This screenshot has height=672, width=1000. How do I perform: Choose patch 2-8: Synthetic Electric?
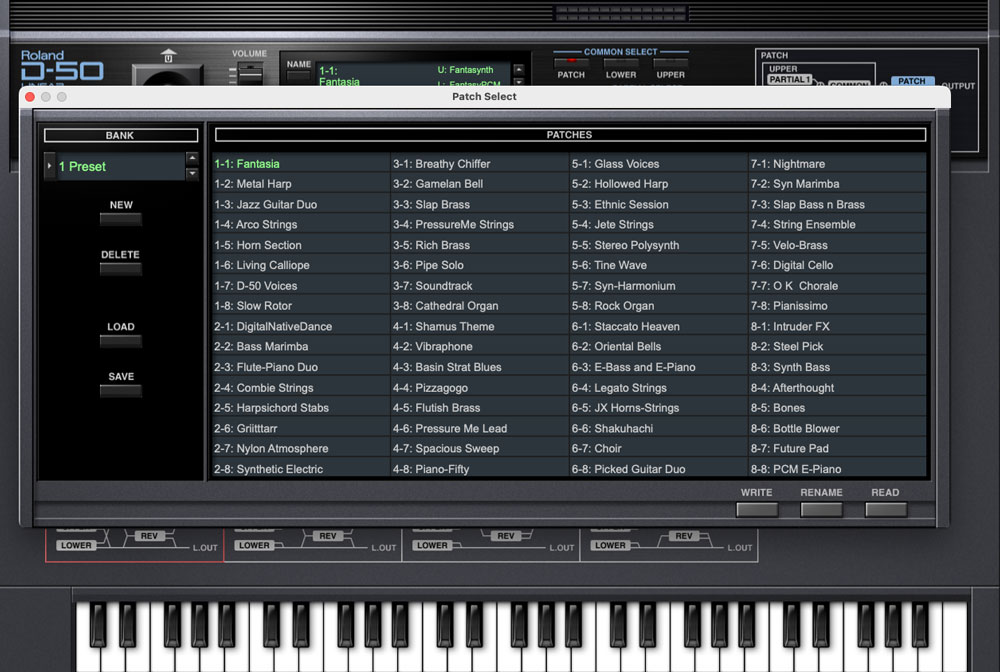[x=300, y=469]
